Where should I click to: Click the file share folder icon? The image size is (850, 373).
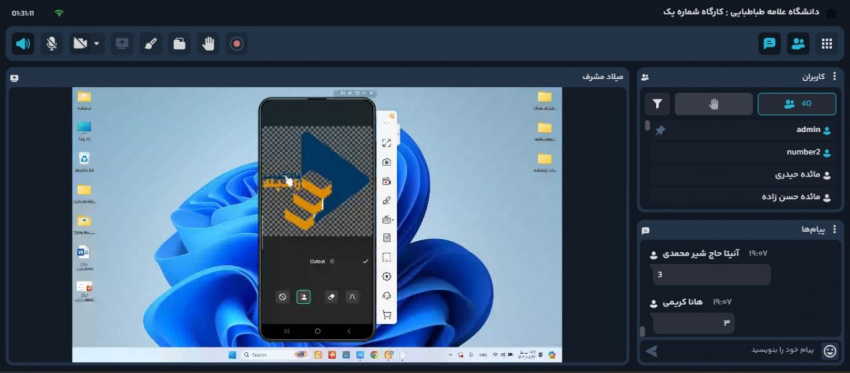click(179, 44)
